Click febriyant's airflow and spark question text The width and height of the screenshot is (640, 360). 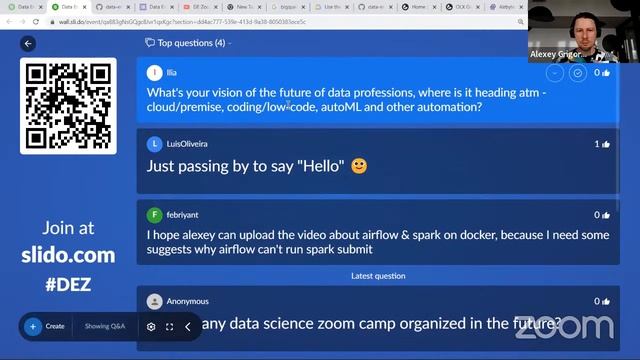(378, 242)
